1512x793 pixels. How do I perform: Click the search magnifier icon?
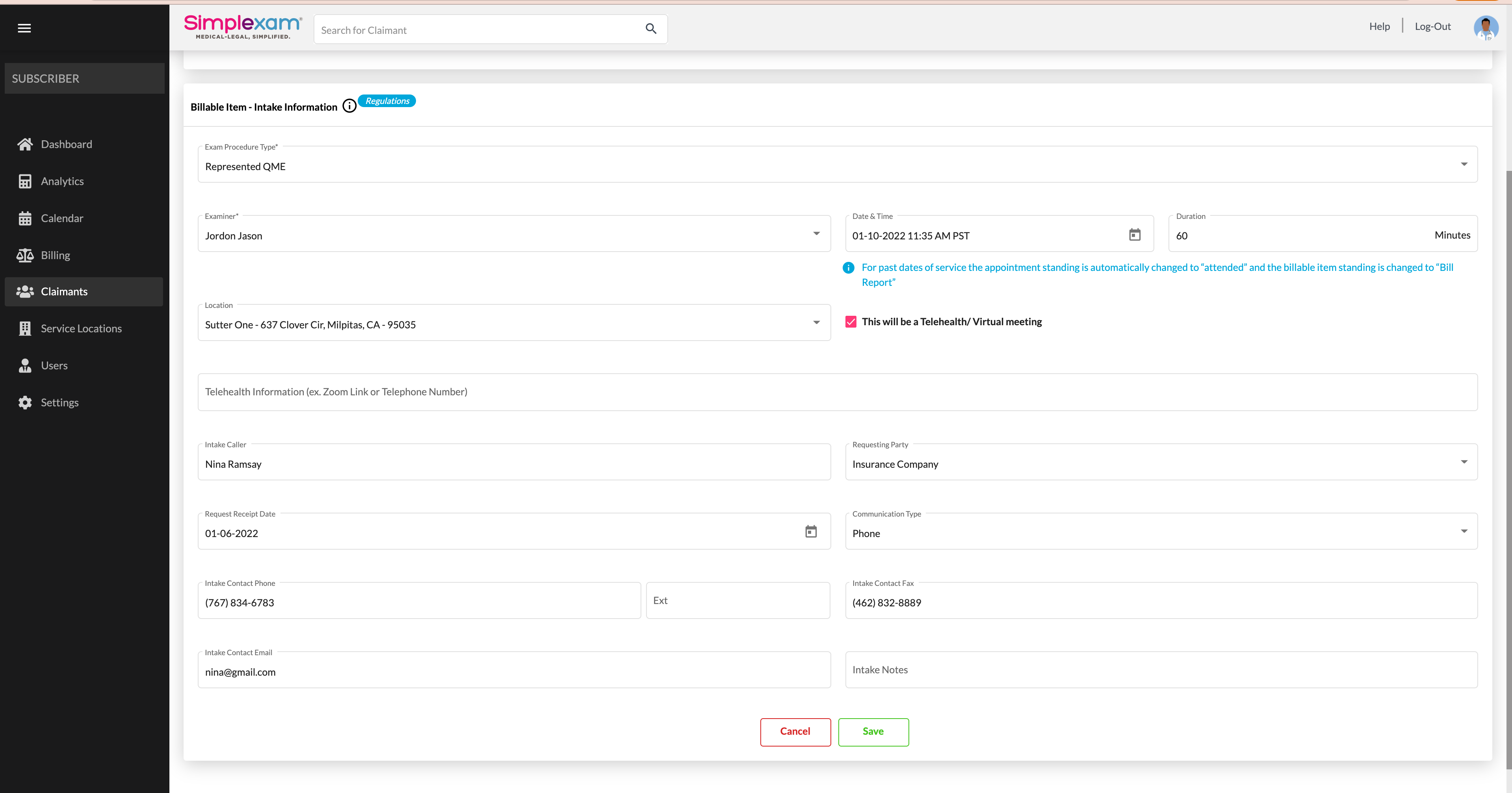(650, 29)
